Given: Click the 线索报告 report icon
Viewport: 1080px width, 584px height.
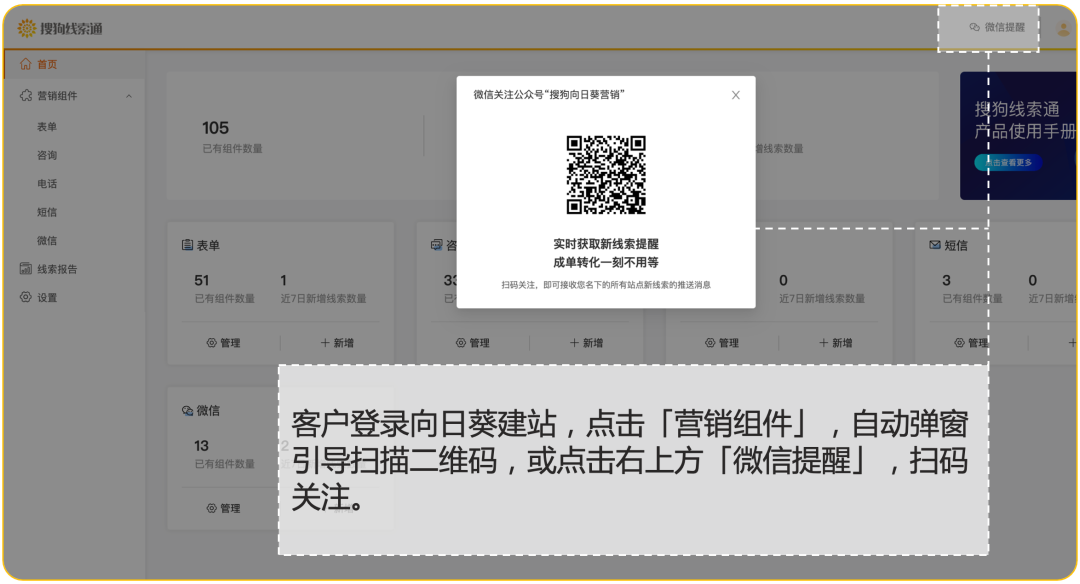Looking at the screenshot, I should pos(25,269).
